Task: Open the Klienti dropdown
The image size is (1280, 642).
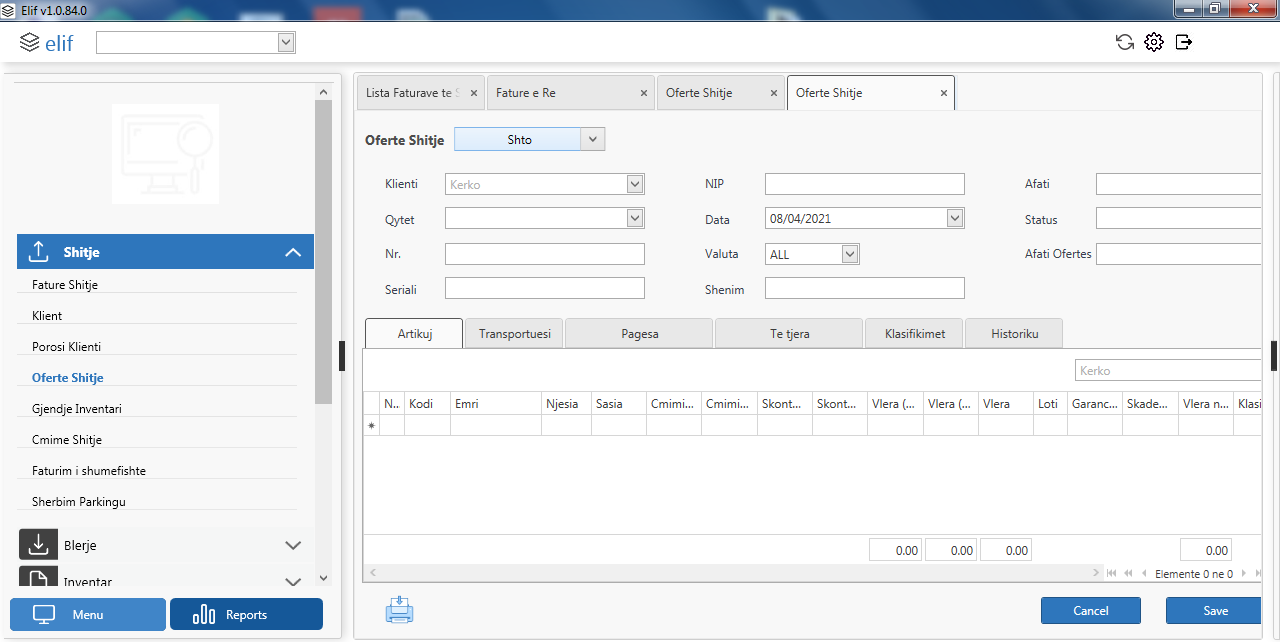Action: click(x=634, y=184)
